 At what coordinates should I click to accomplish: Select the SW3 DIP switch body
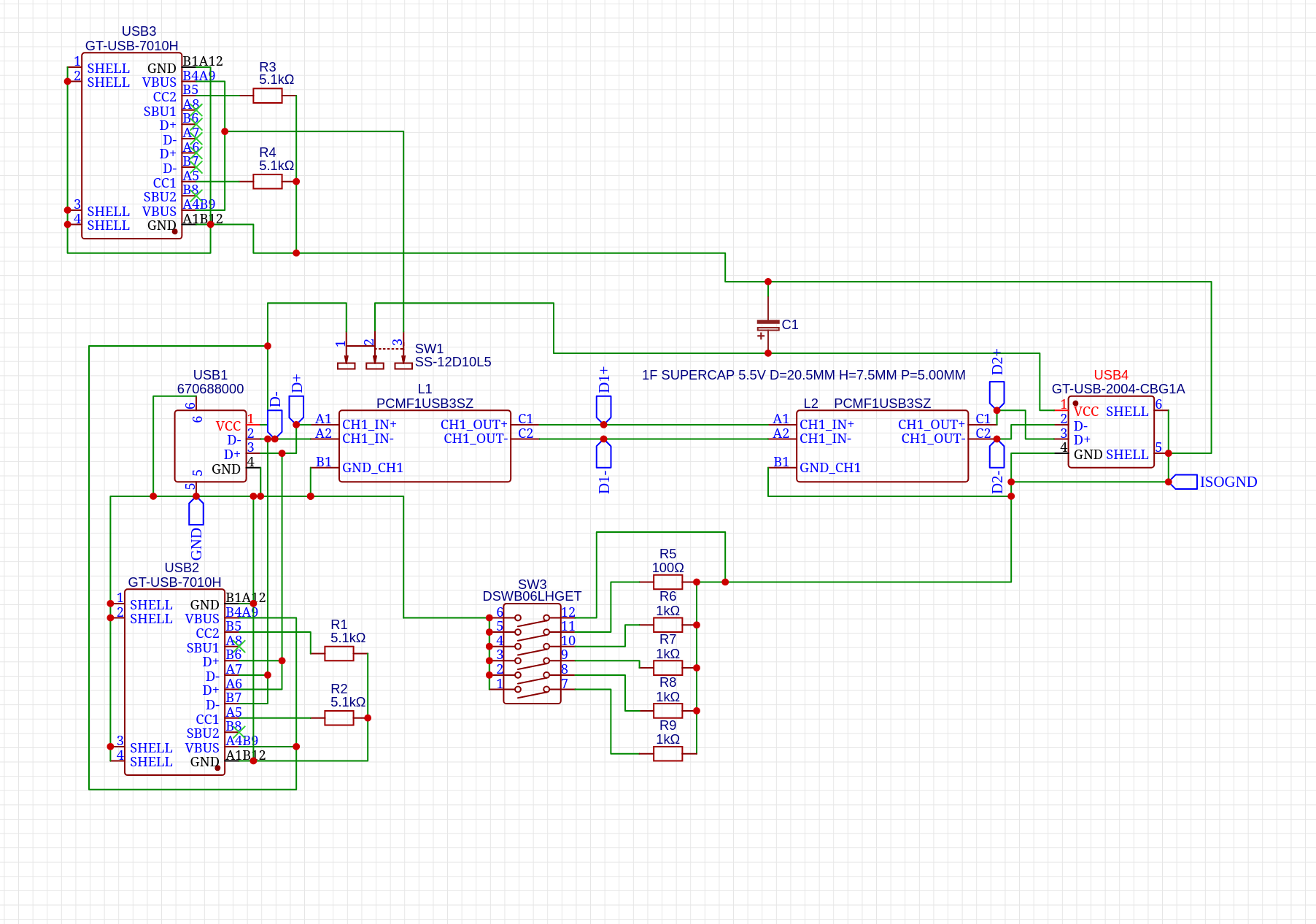coord(532,653)
